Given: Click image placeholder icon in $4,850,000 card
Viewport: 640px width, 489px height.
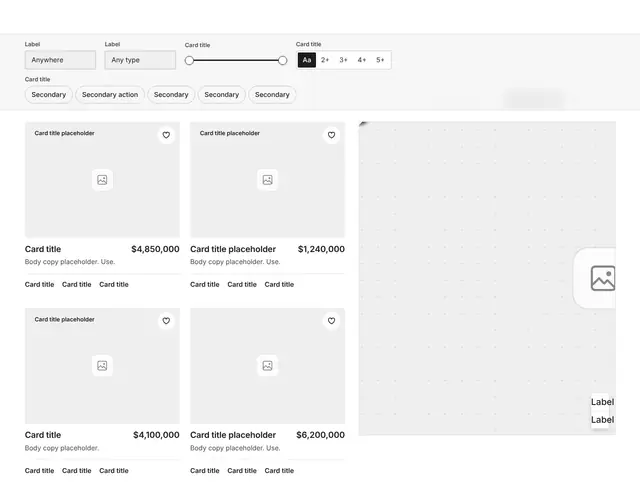Looking at the screenshot, I should [x=102, y=180].
